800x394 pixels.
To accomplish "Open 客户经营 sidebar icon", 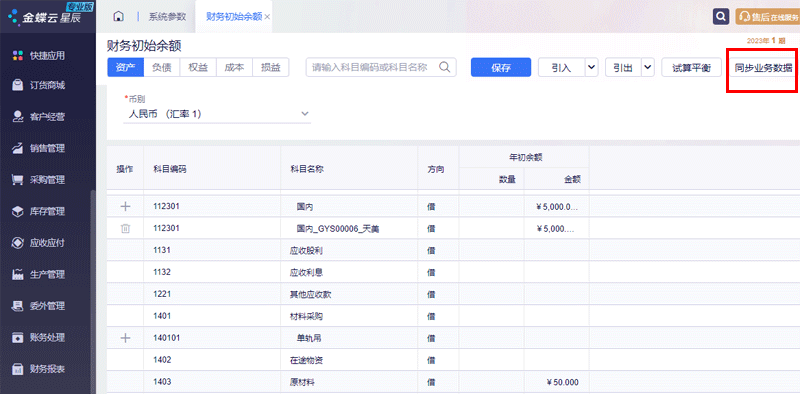I will click(18, 117).
